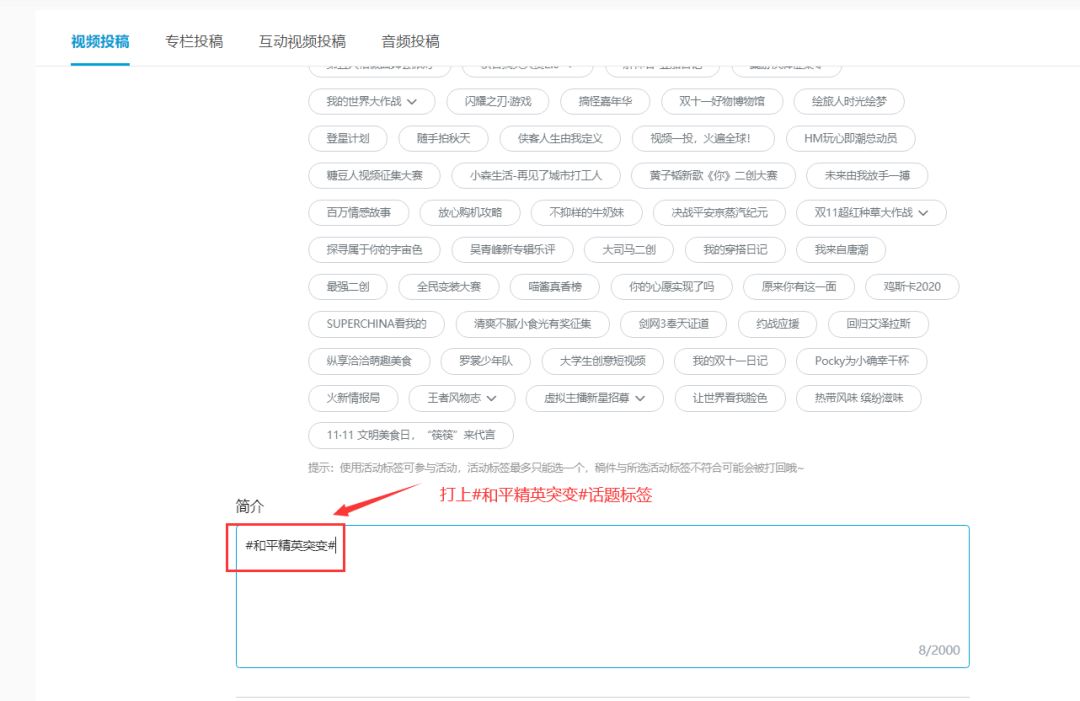Screen dimensions: 1080x701
Task: Open the 音频投稿 tab
Action: pyautogui.click(x=411, y=41)
